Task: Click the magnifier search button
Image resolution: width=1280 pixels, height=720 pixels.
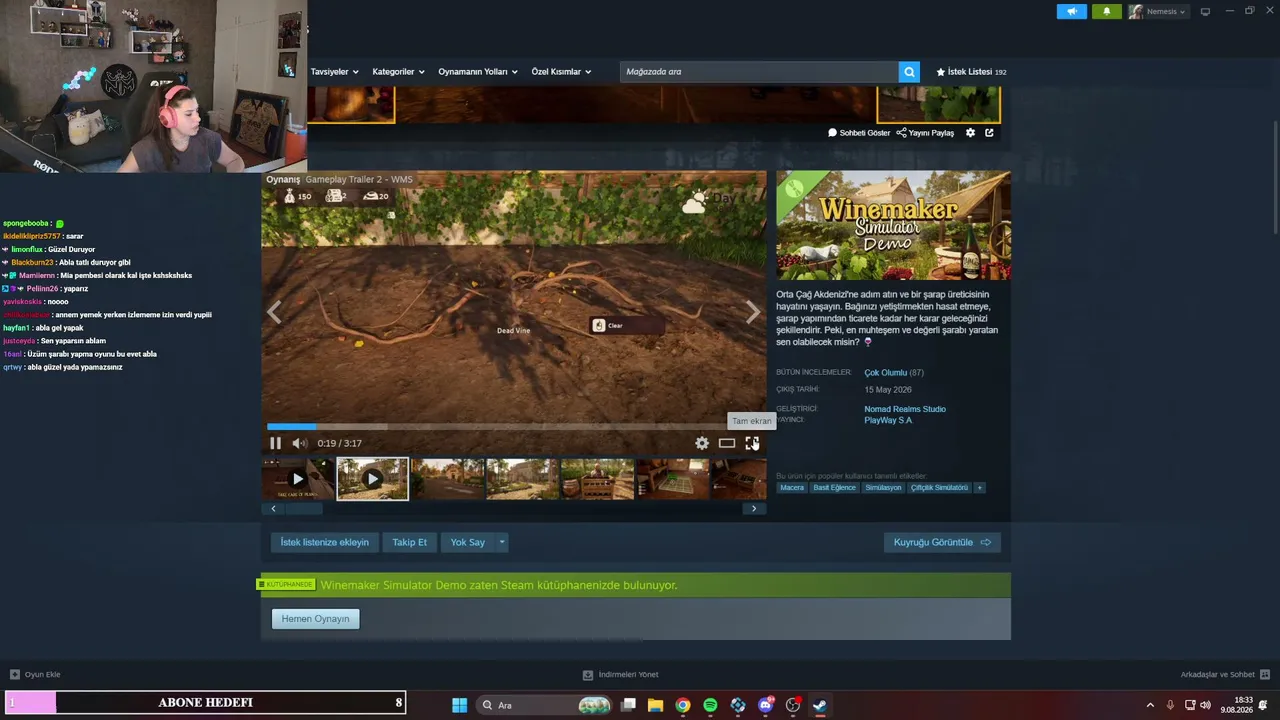Action: pyautogui.click(x=909, y=72)
